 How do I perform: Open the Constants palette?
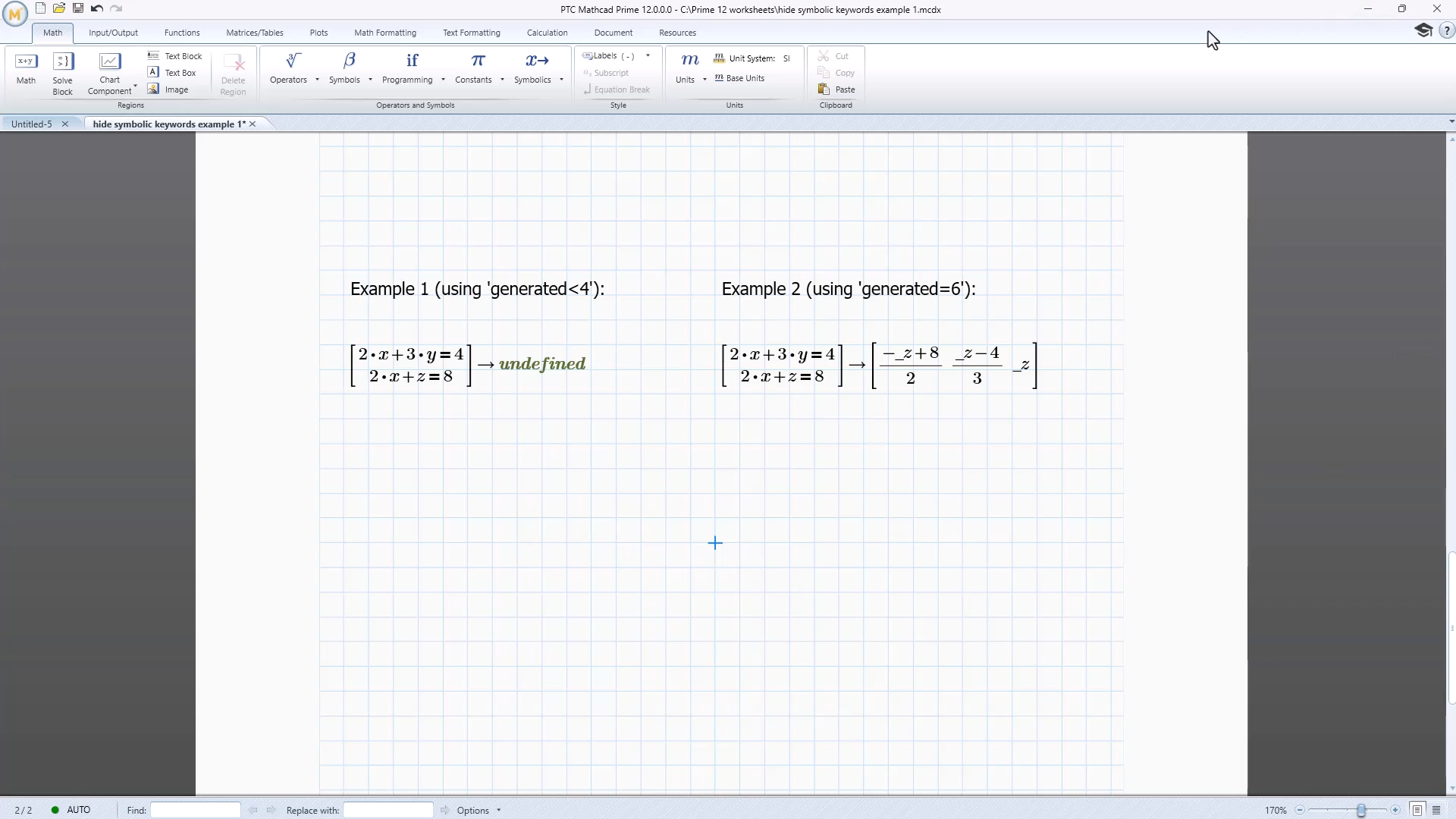[474, 68]
